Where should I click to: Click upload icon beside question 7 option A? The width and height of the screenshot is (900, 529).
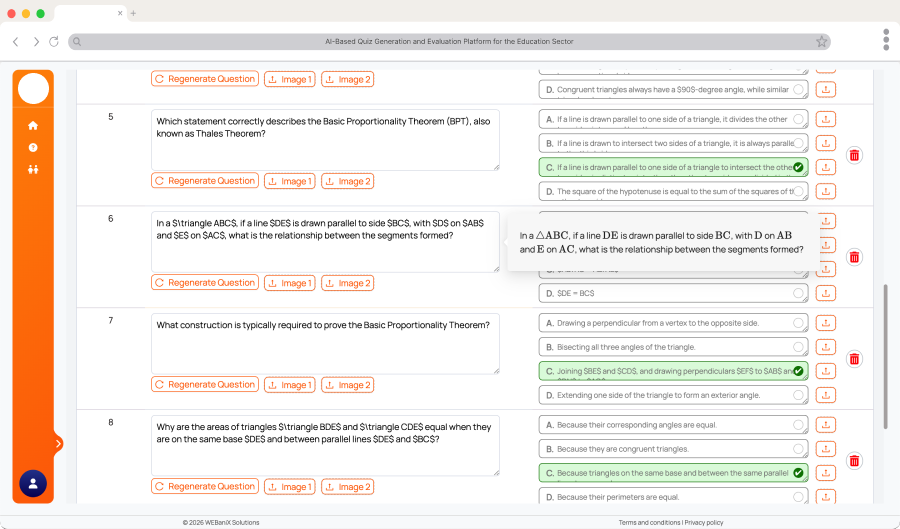[825, 323]
